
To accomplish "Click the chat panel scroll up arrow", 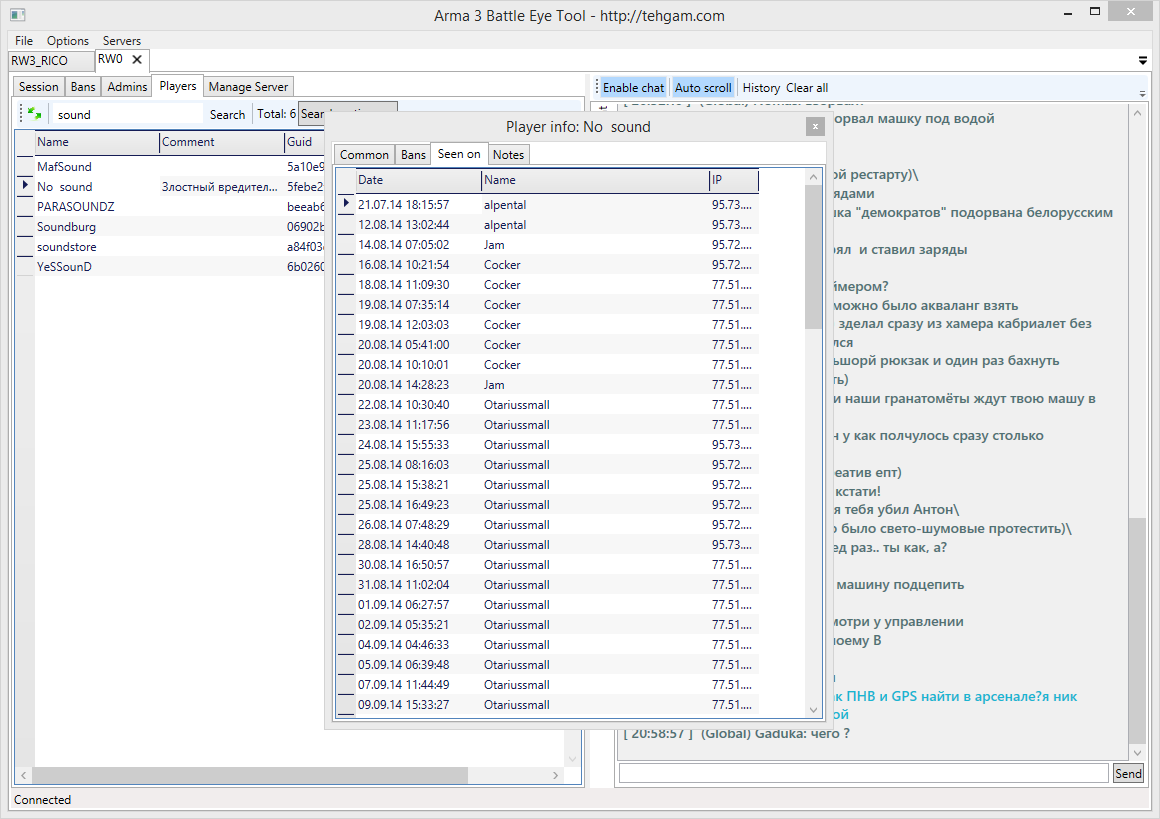I will point(1137,112).
